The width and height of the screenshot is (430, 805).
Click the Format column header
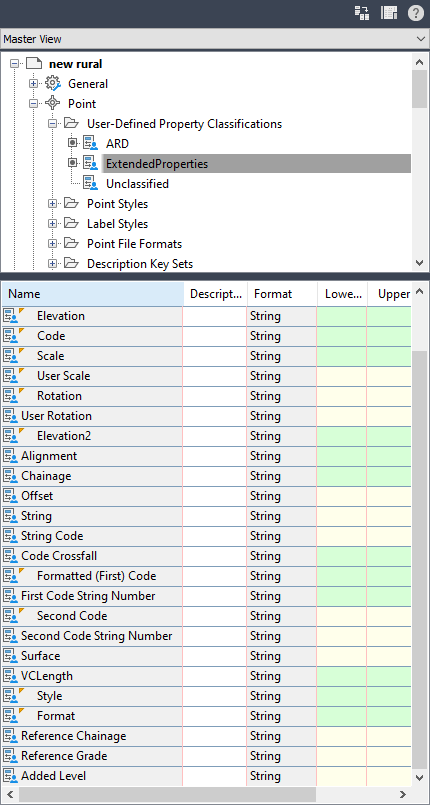coord(282,294)
